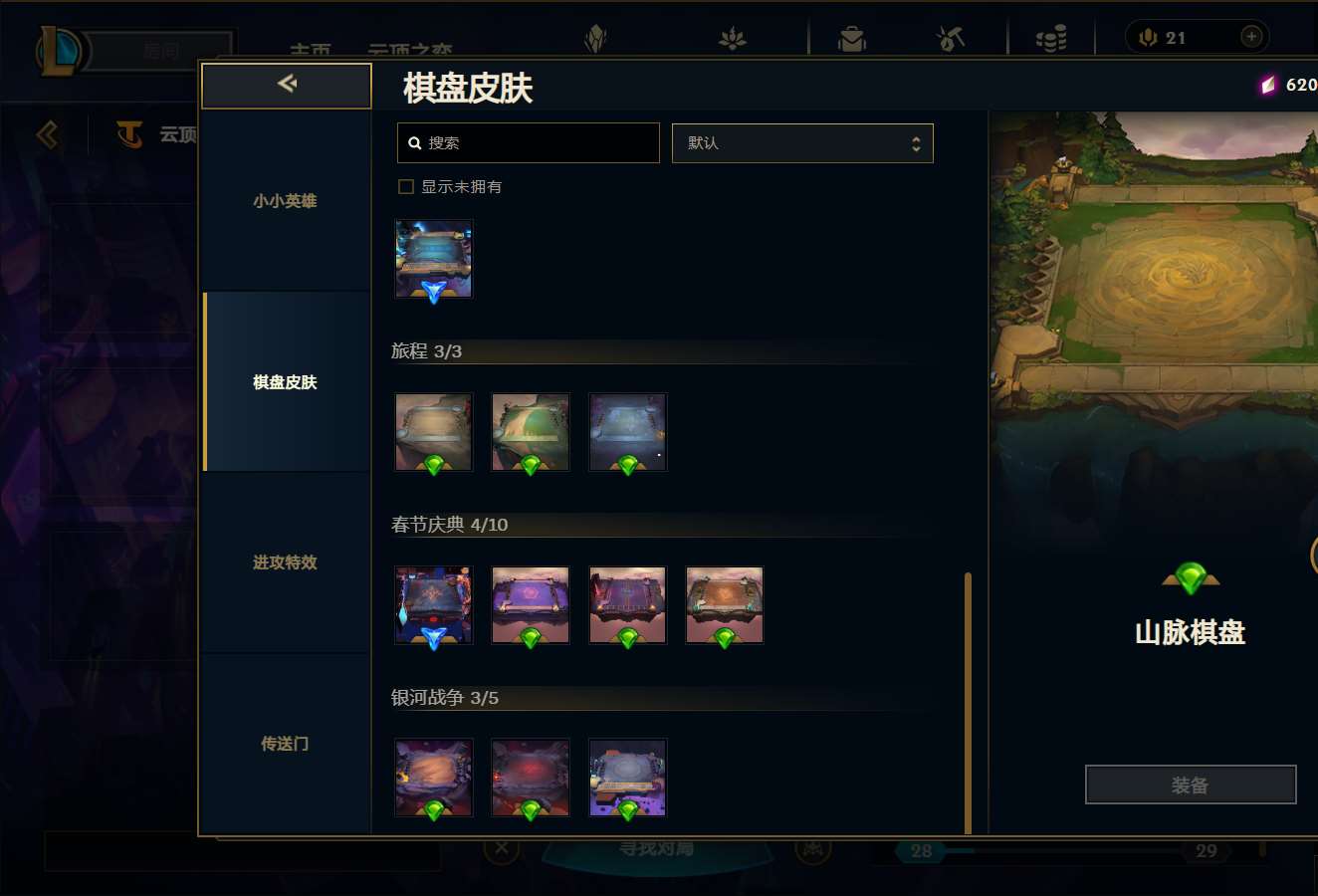Select the purple board under 春节庆典 4/10
This screenshot has height=896, width=1318.
point(531,605)
